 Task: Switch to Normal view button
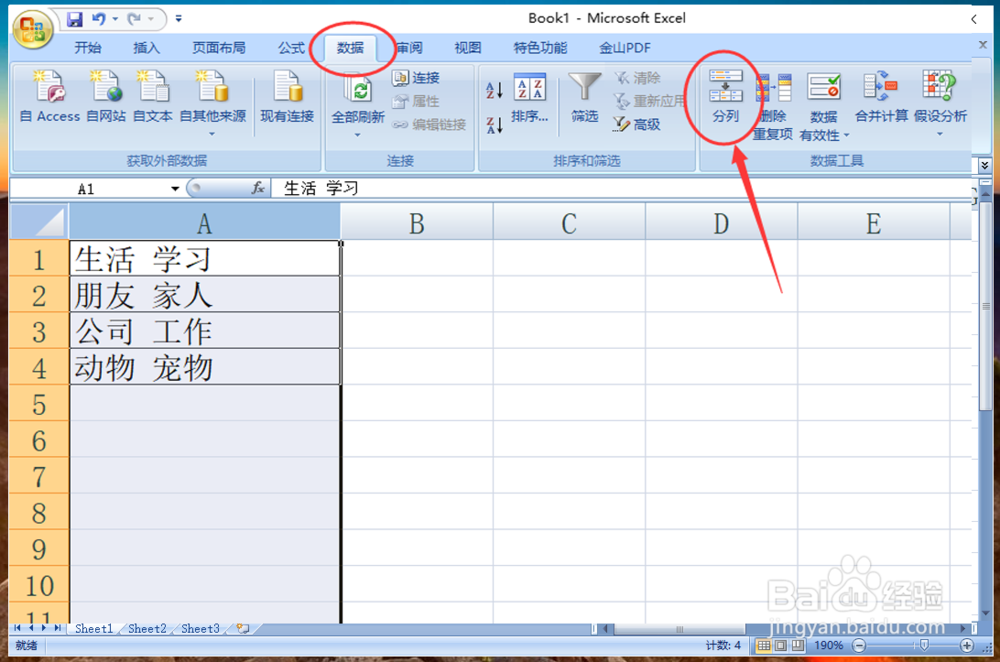763,645
